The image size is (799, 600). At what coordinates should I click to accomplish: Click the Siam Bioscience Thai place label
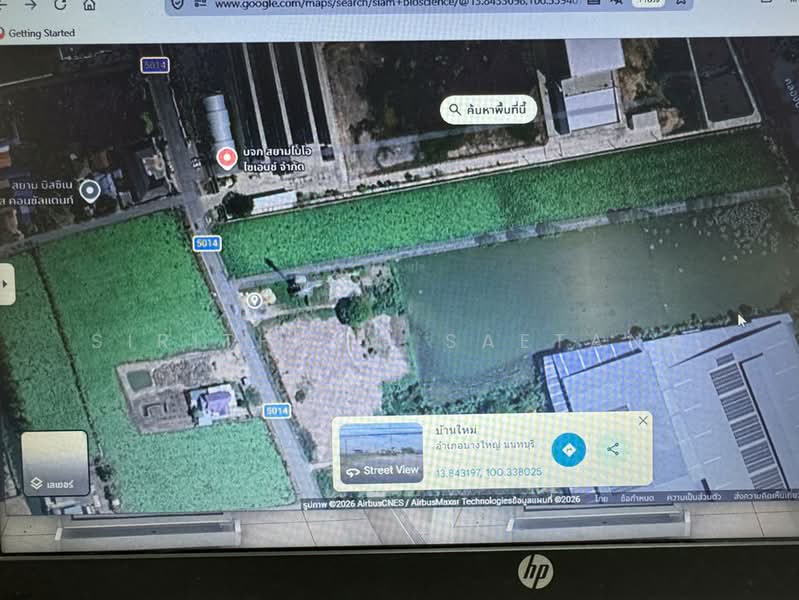[277, 159]
